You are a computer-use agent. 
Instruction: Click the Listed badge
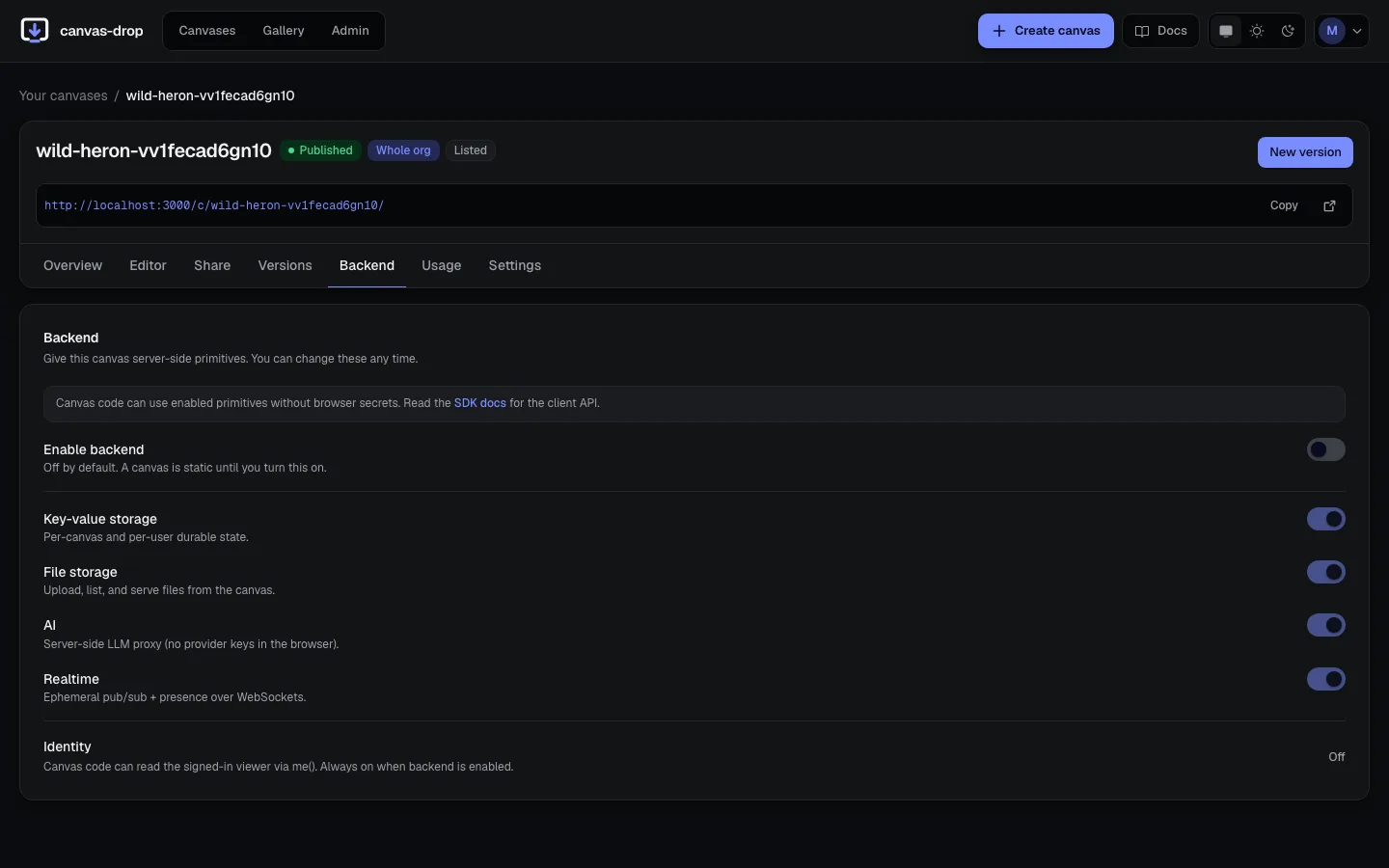click(471, 150)
